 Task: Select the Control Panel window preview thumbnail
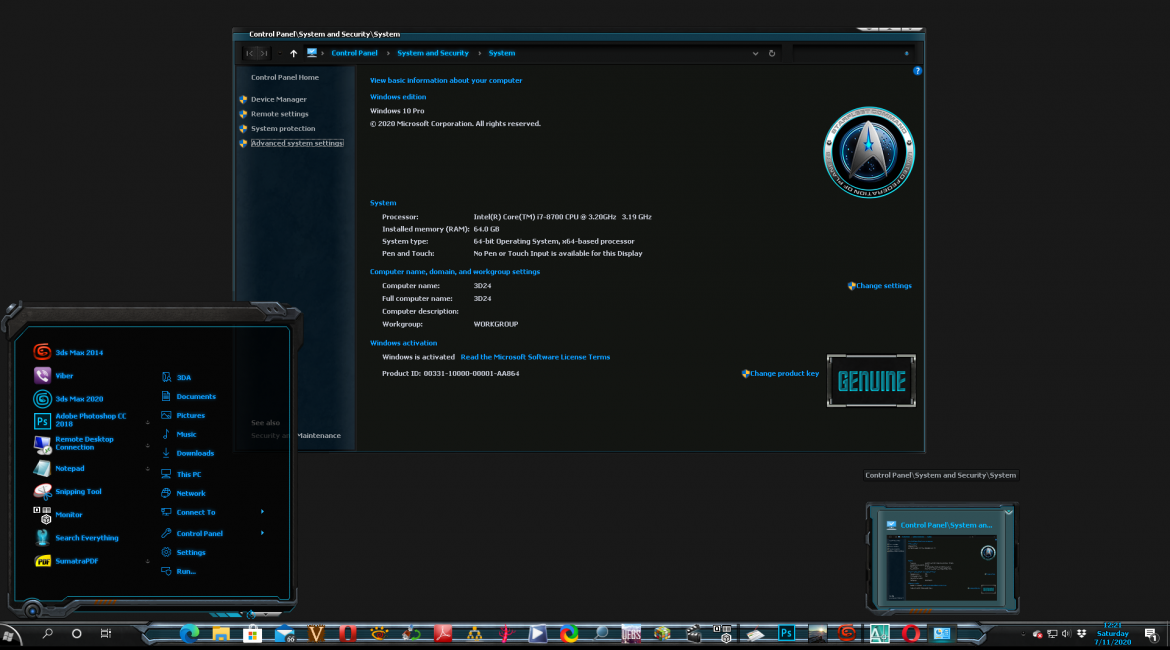click(942, 559)
